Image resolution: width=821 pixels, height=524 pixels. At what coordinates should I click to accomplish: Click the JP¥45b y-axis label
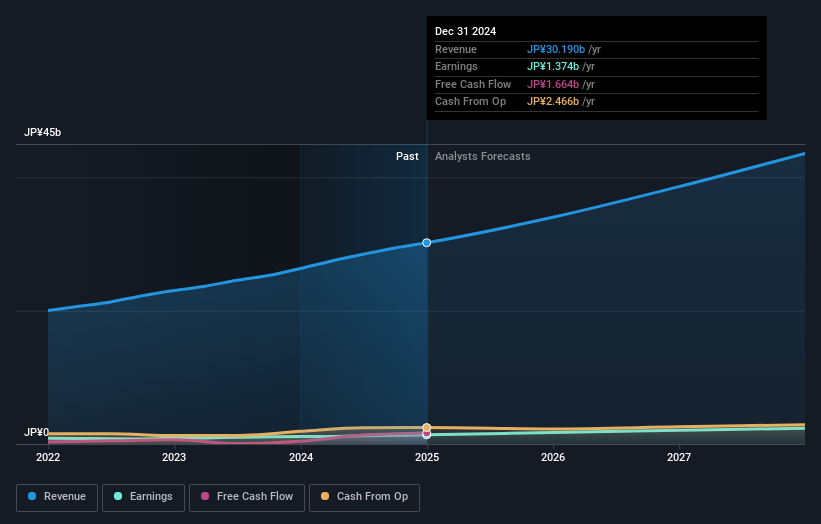(42, 132)
